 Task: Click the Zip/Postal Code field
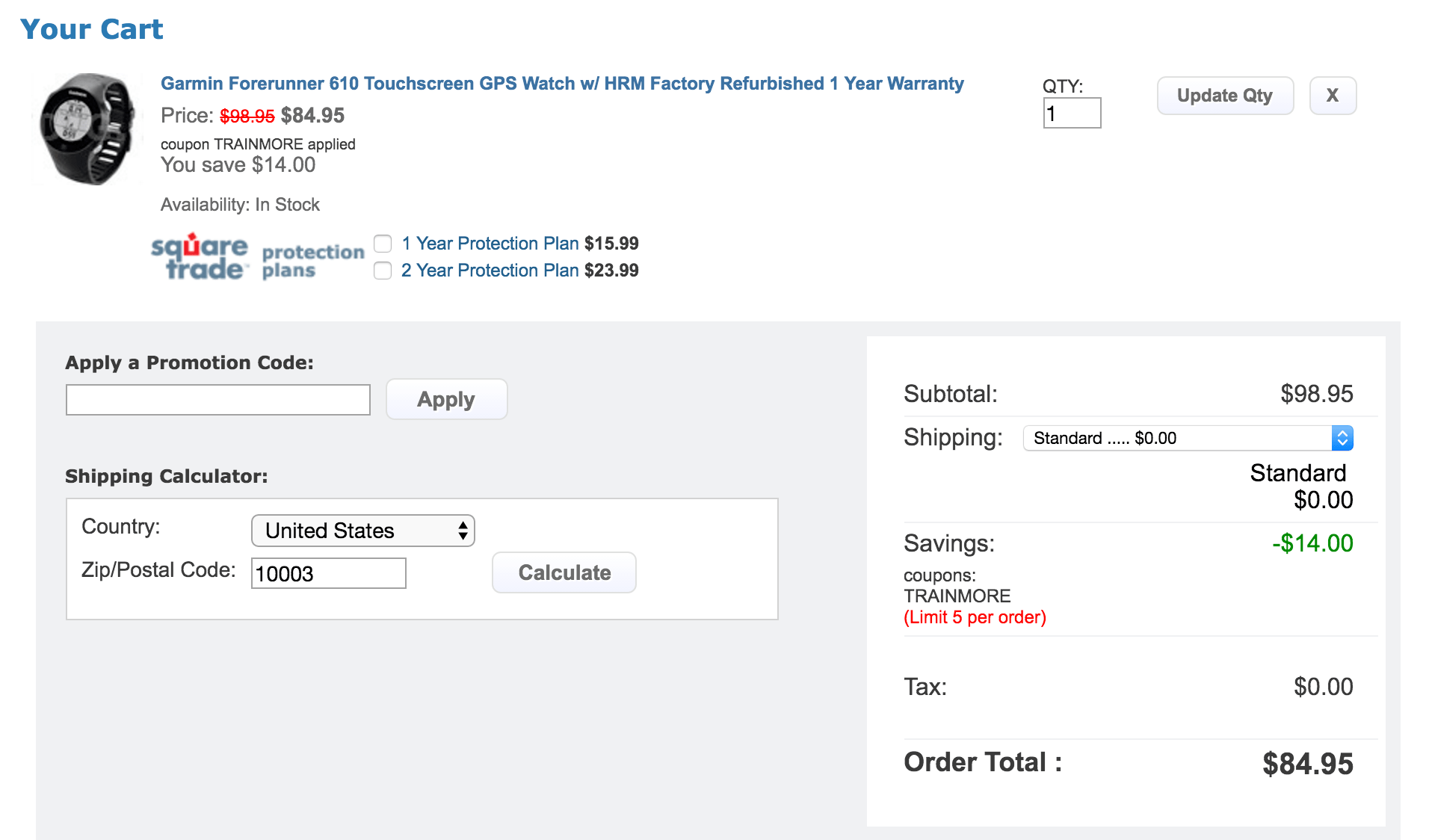point(328,573)
